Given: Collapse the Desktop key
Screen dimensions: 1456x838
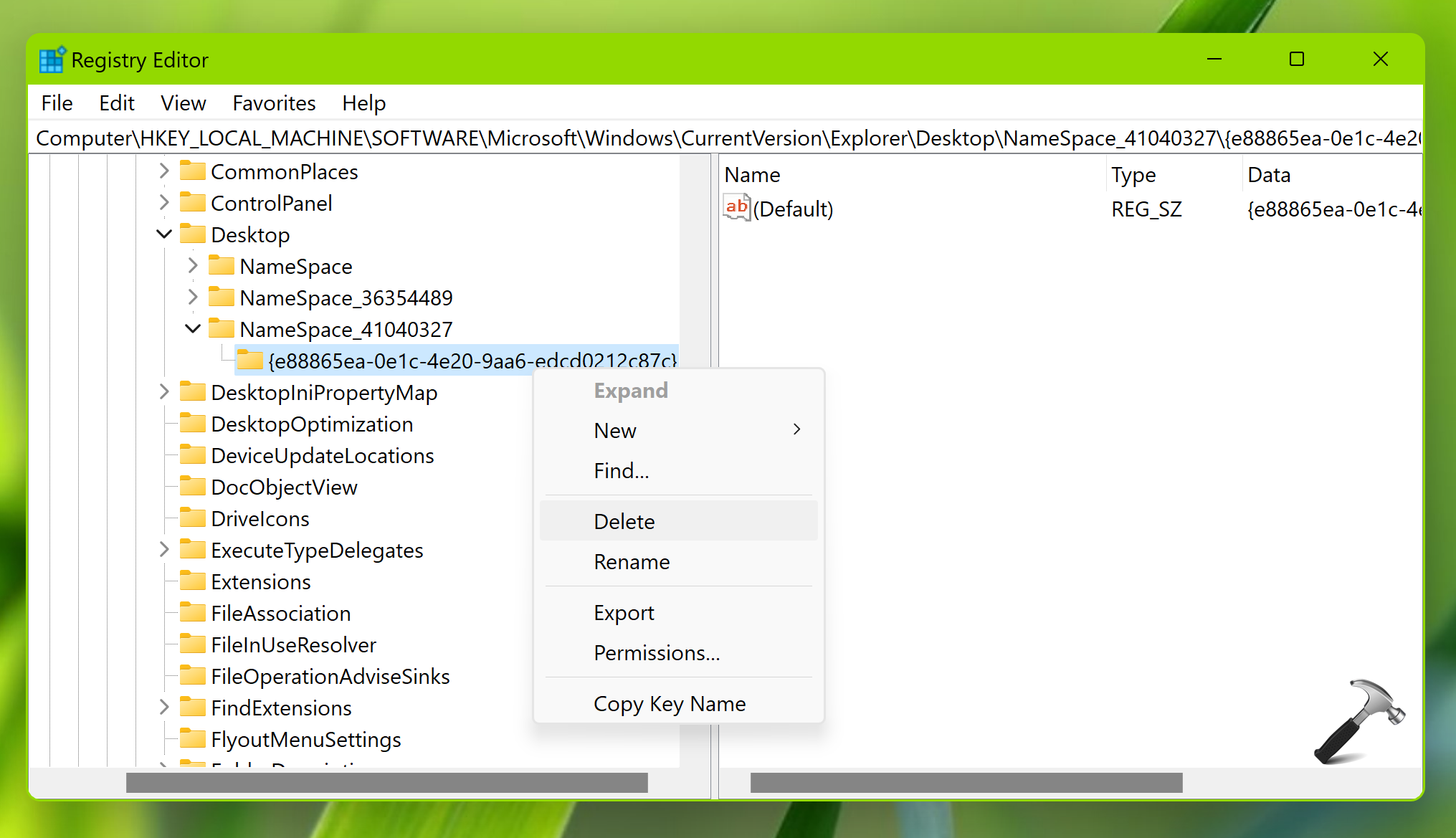Looking at the screenshot, I should coord(164,234).
